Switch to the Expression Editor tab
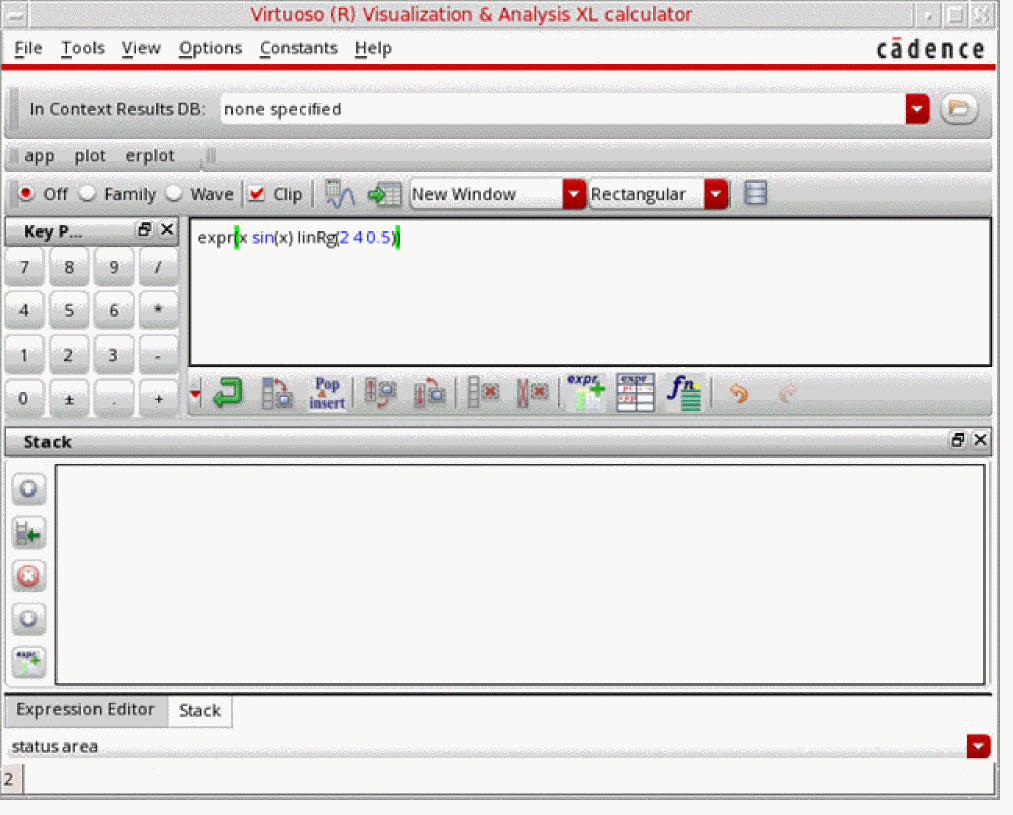The image size is (1013, 815). pos(85,709)
